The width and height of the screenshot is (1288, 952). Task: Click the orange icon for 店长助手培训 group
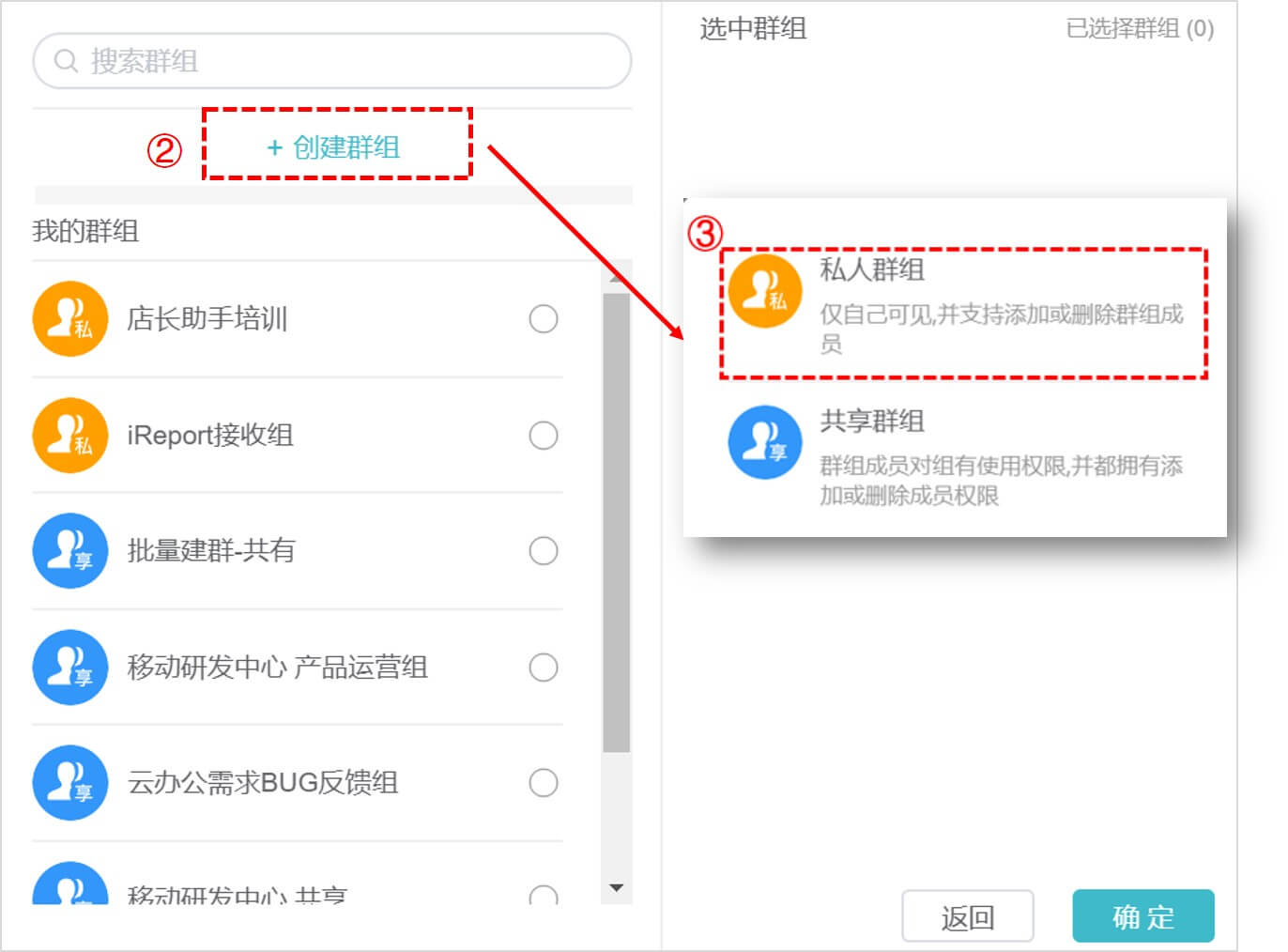click(70, 319)
